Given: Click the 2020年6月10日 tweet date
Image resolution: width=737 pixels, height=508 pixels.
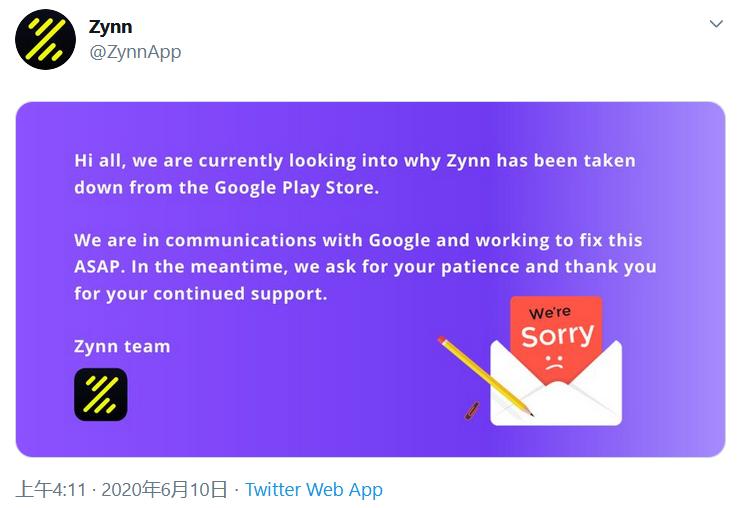Looking at the screenshot, I should click(x=164, y=490).
